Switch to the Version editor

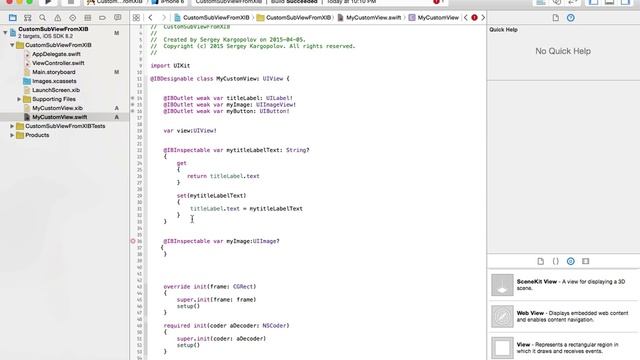(x=573, y=2)
